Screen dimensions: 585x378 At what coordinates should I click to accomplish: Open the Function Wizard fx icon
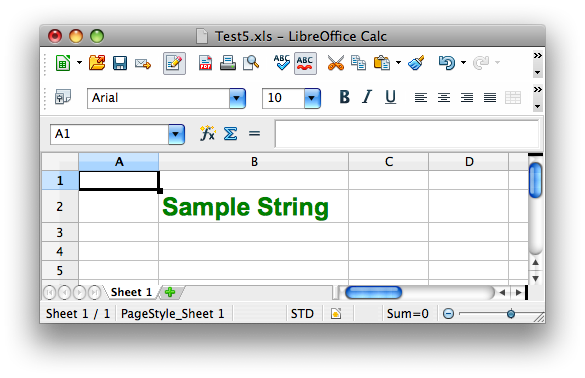click(207, 133)
